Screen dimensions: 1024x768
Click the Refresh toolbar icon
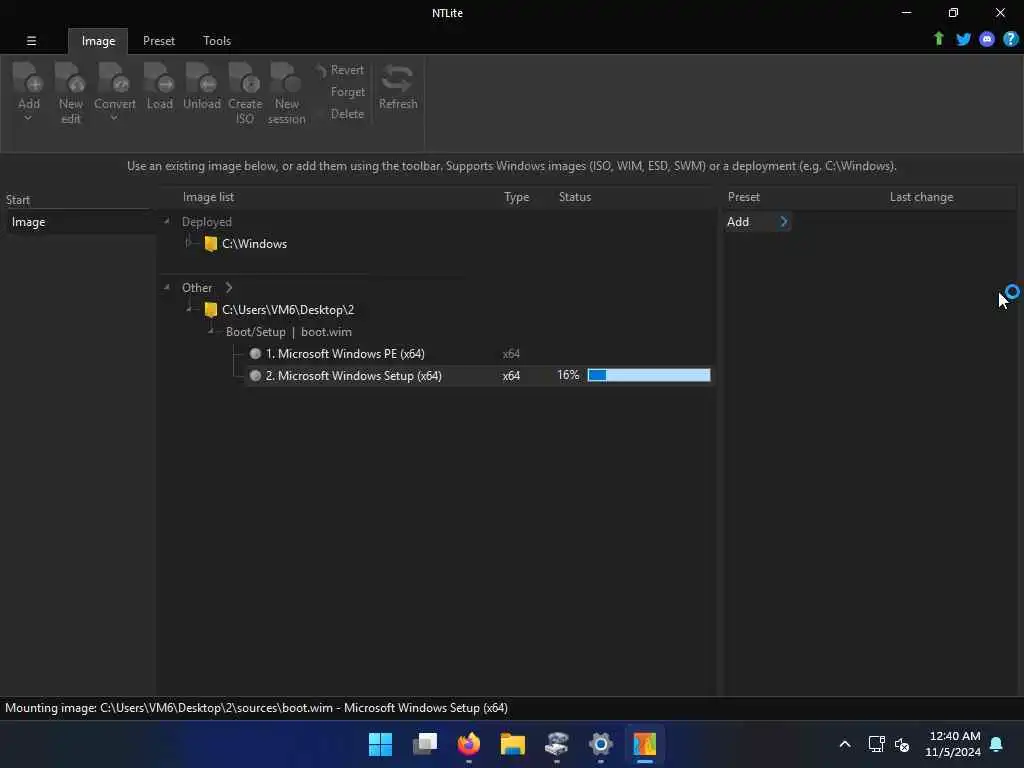[398, 80]
